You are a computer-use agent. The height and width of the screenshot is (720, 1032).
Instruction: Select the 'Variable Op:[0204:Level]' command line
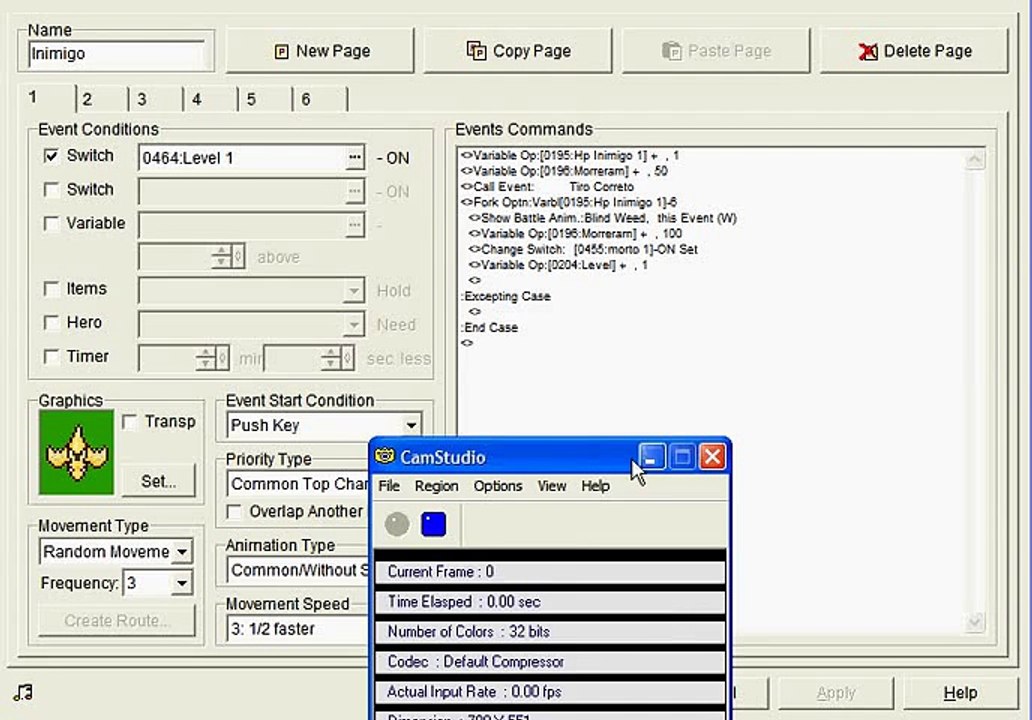pos(557,265)
